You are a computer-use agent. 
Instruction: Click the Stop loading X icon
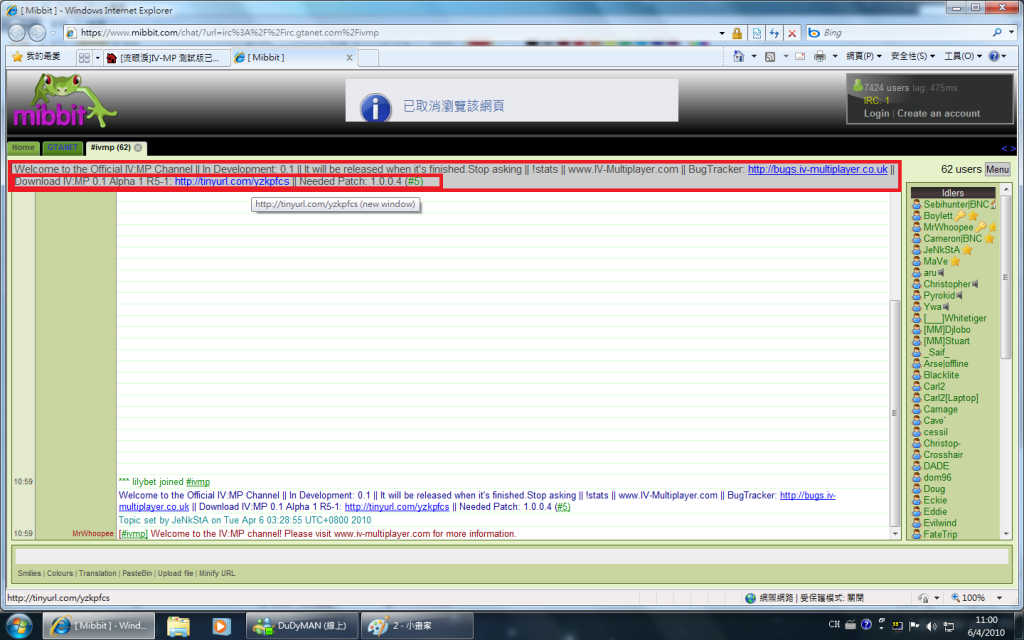click(791, 32)
